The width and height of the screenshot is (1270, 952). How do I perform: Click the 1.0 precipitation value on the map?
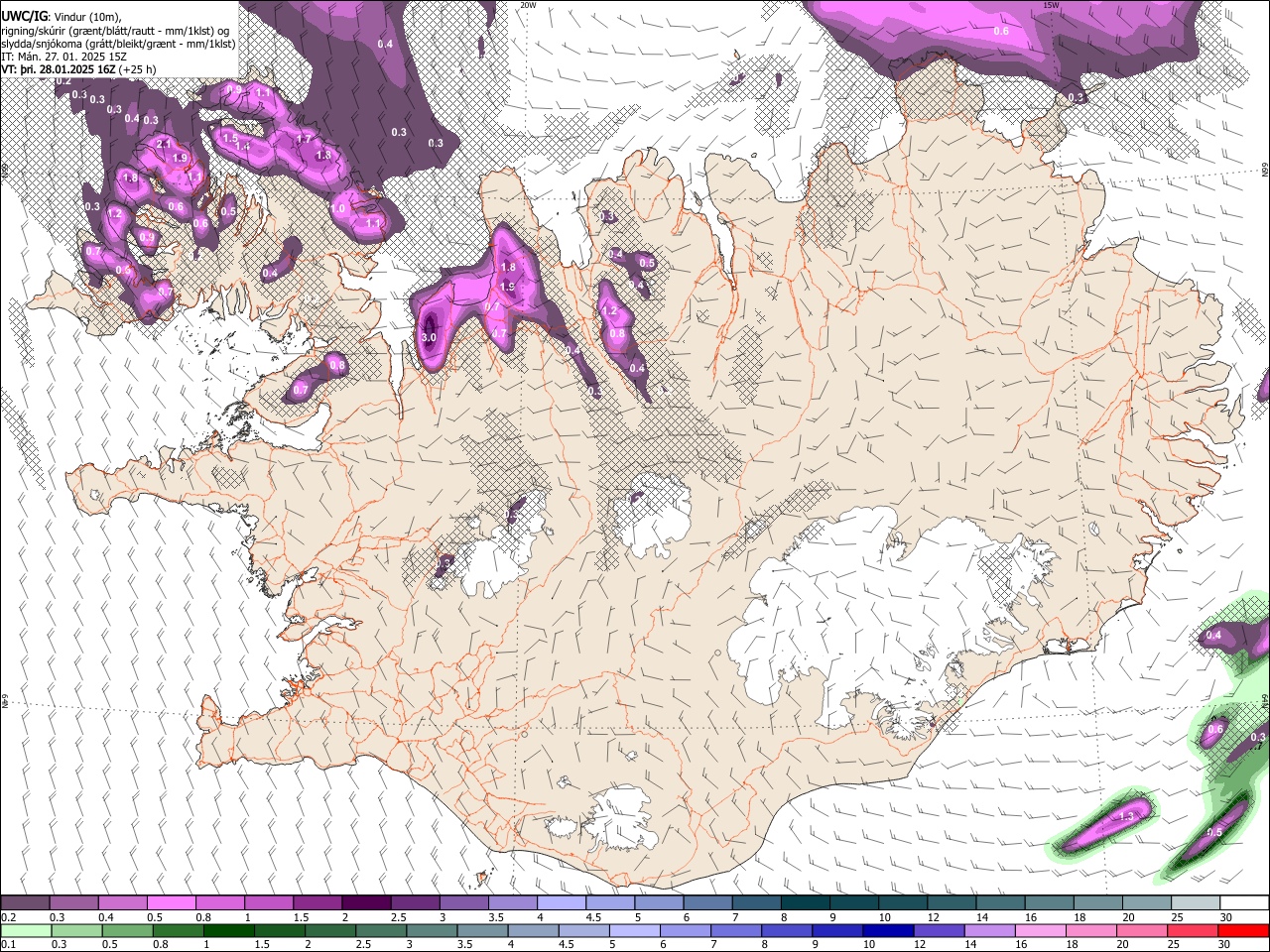pyautogui.click(x=338, y=209)
